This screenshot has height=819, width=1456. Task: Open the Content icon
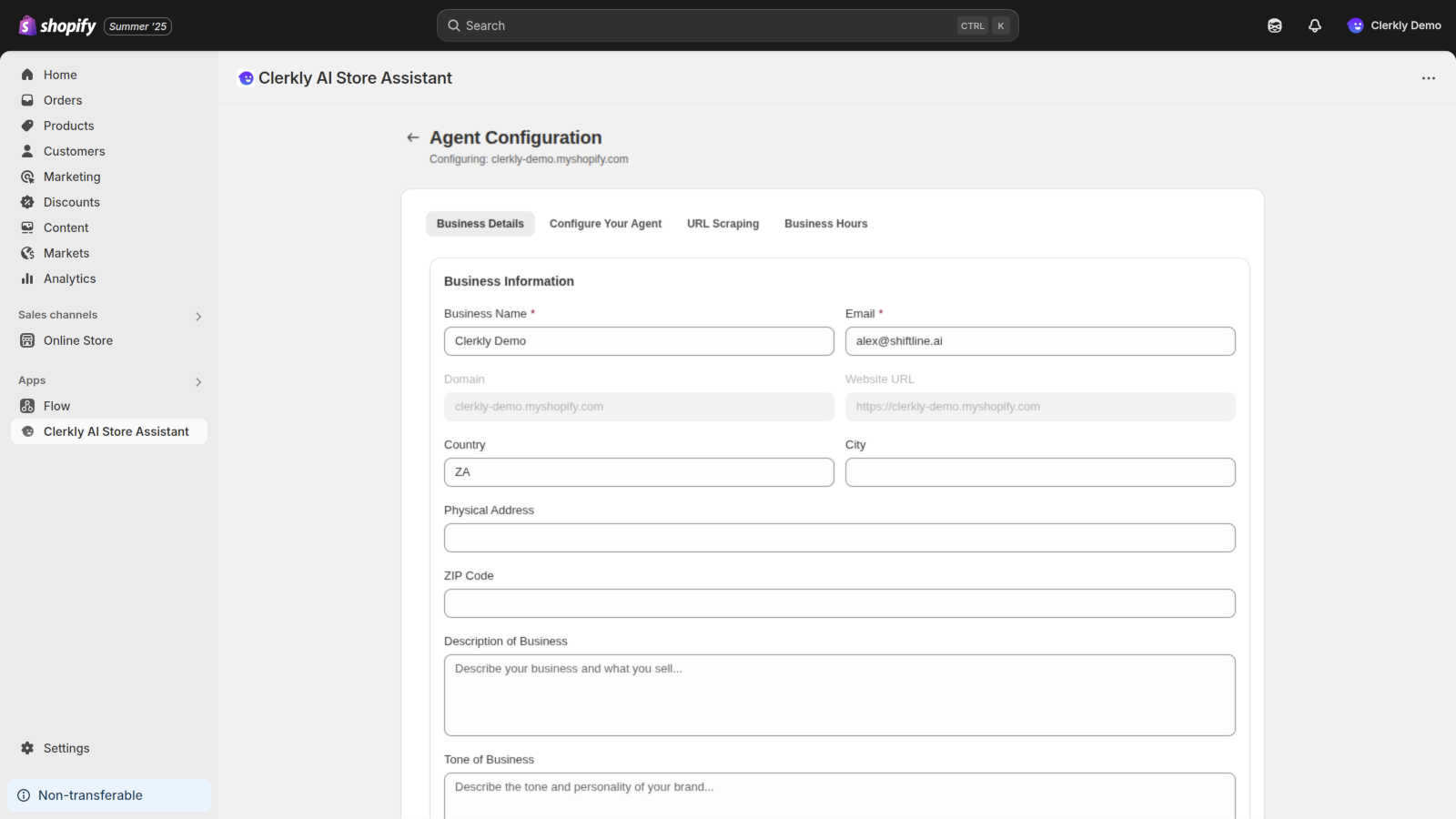point(27,227)
